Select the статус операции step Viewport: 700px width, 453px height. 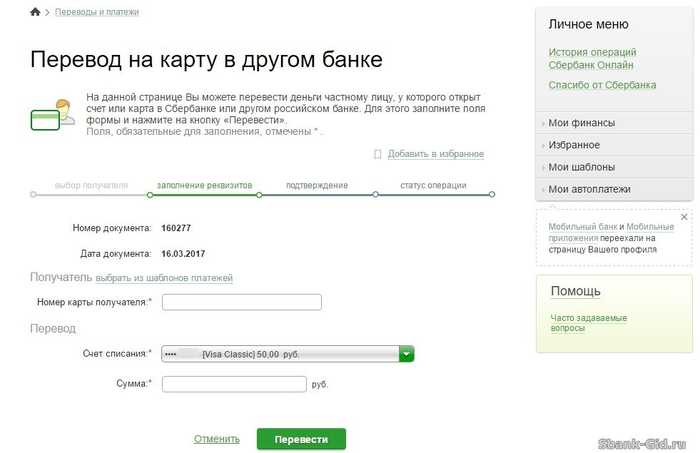(x=433, y=185)
